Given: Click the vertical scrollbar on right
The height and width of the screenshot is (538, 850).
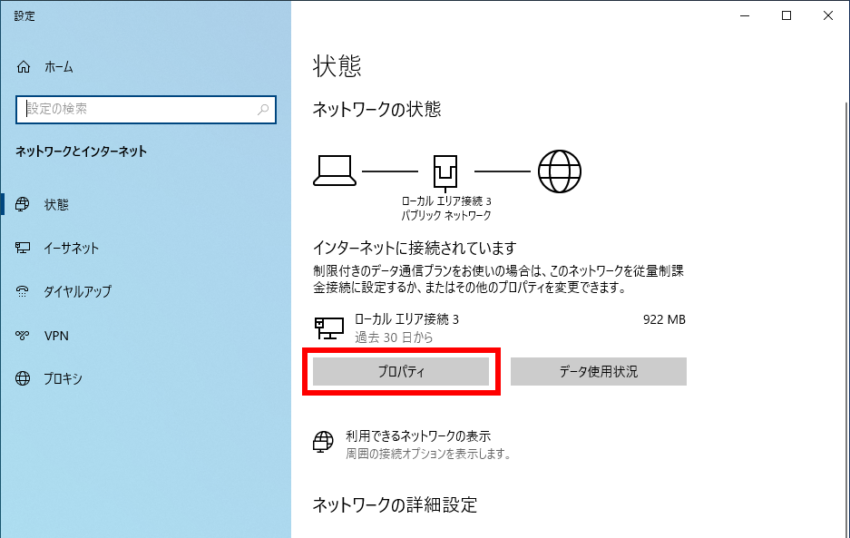Looking at the screenshot, I should coord(846,320).
